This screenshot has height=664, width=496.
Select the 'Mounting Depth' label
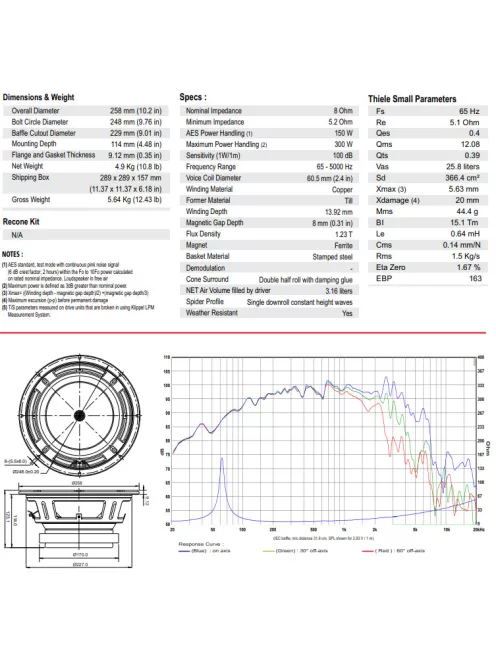pos(33,144)
